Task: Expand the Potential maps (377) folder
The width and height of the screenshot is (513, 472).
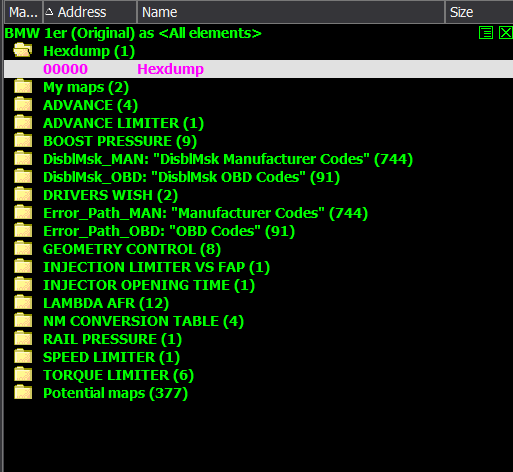Action: [x=115, y=393]
